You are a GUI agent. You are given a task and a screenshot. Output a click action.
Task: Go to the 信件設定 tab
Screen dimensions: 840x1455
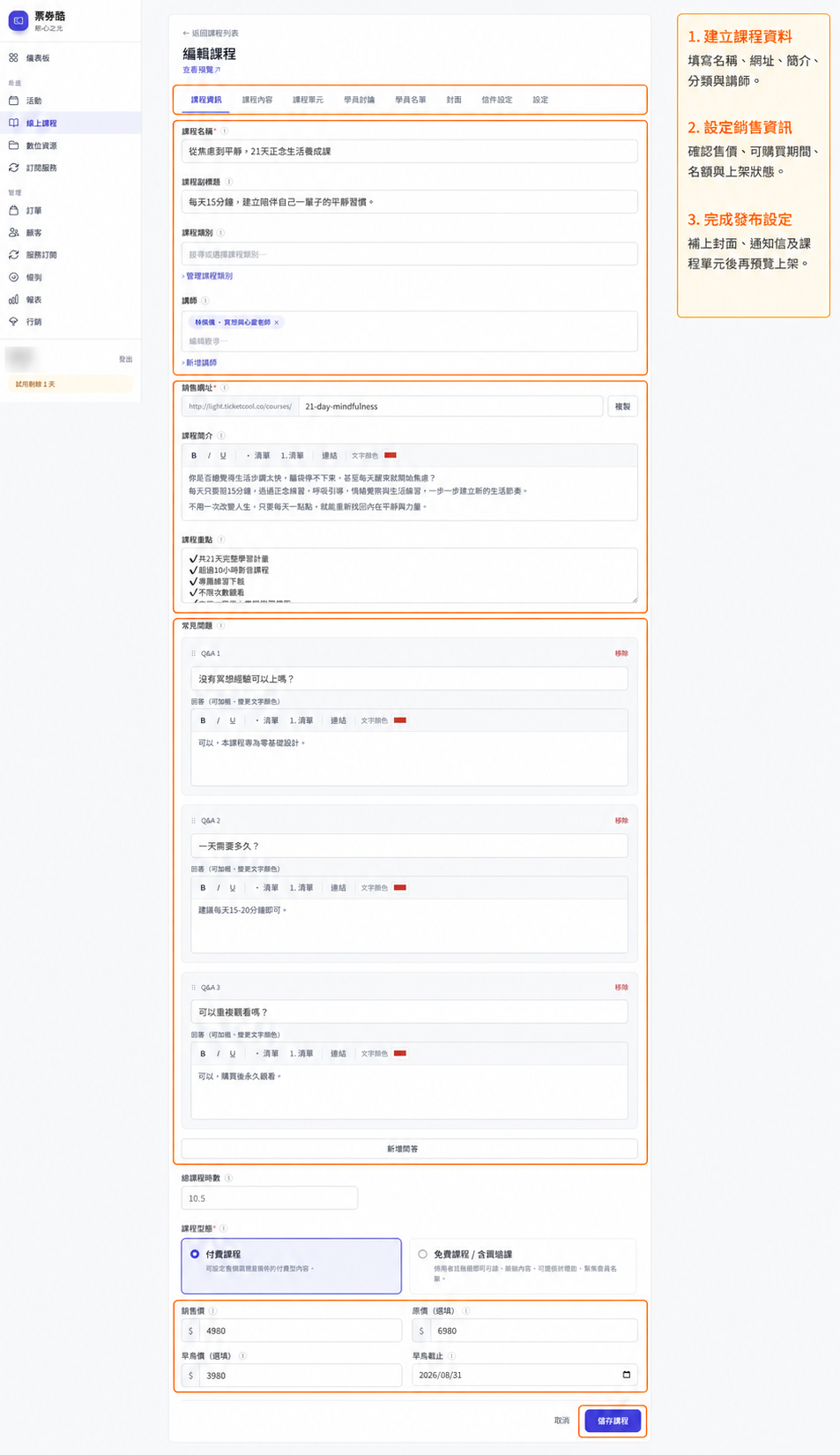pyautogui.click(x=496, y=100)
